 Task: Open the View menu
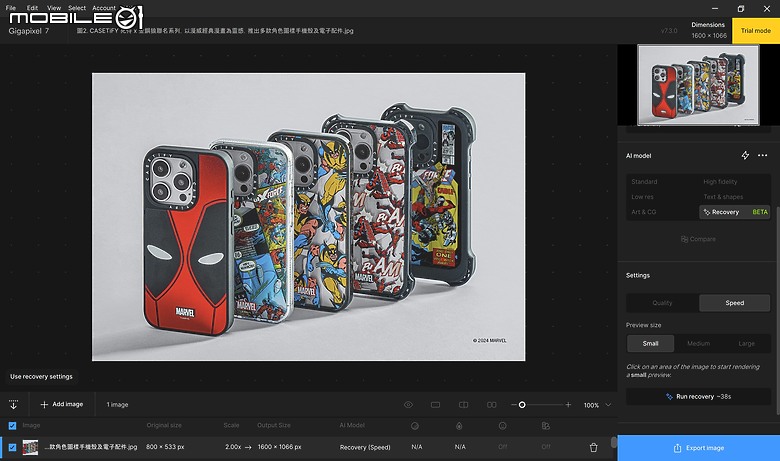pos(54,7)
